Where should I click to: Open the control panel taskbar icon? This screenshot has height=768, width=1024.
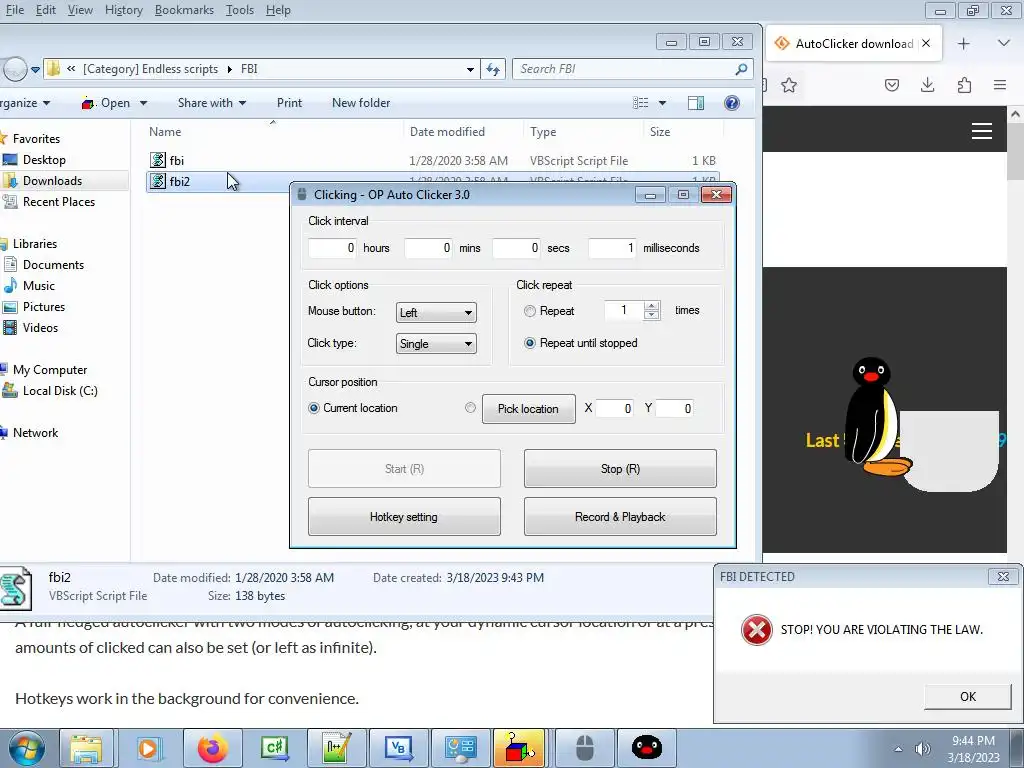pos(460,748)
